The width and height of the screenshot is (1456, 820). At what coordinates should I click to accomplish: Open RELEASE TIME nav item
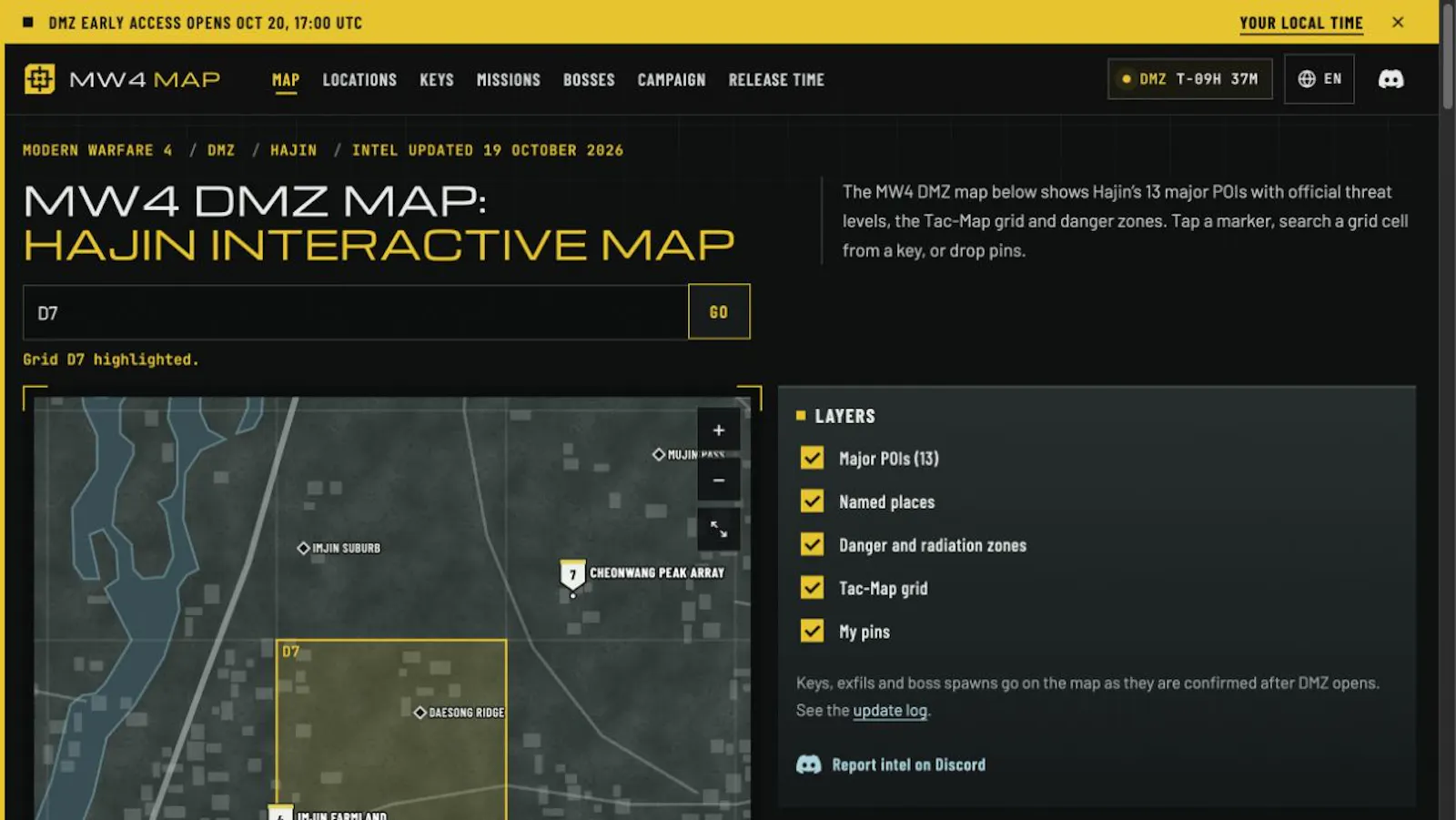[776, 80]
